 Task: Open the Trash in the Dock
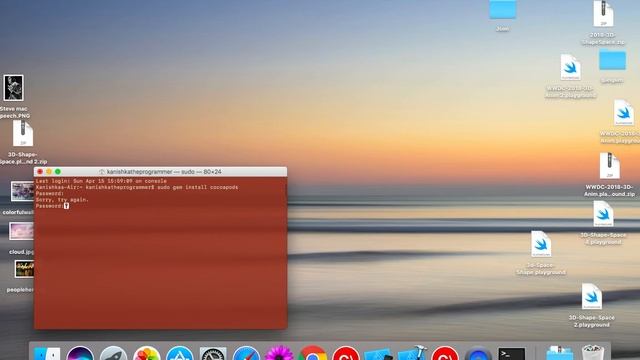pyautogui.click(x=593, y=353)
